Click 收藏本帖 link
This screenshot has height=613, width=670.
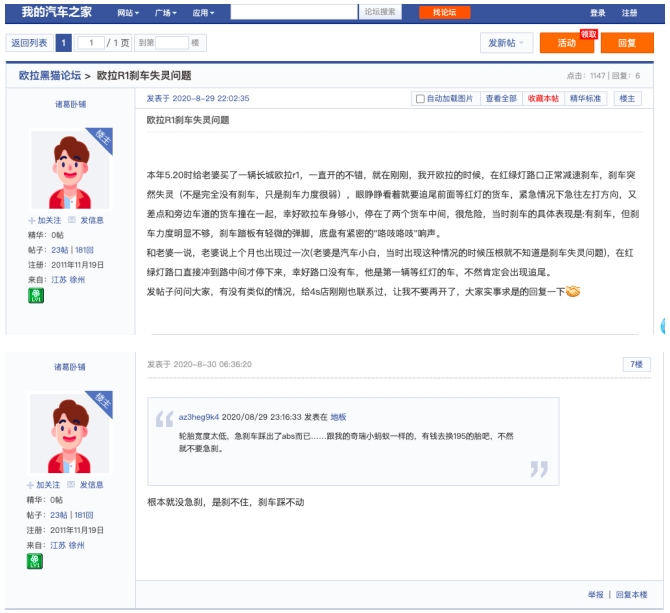[543, 99]
